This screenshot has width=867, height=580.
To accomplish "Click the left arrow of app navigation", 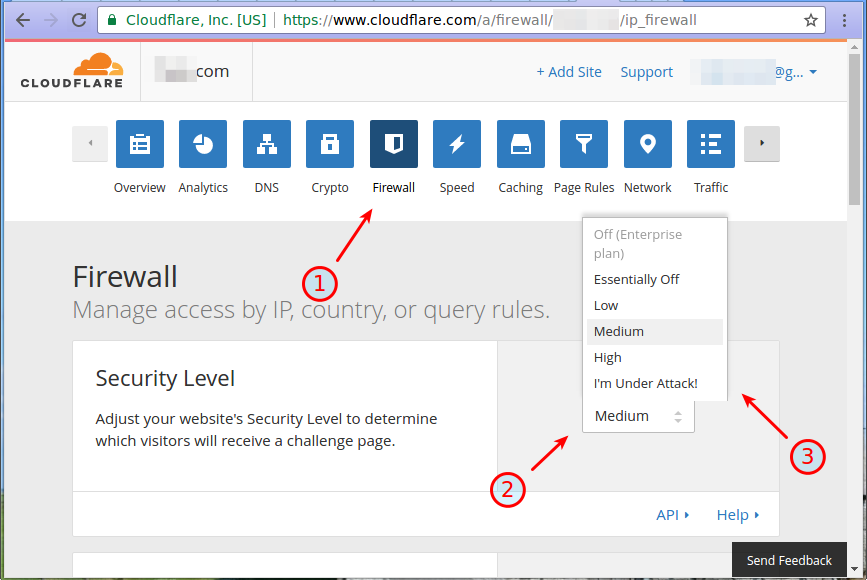I will click(x=90, y=144).
